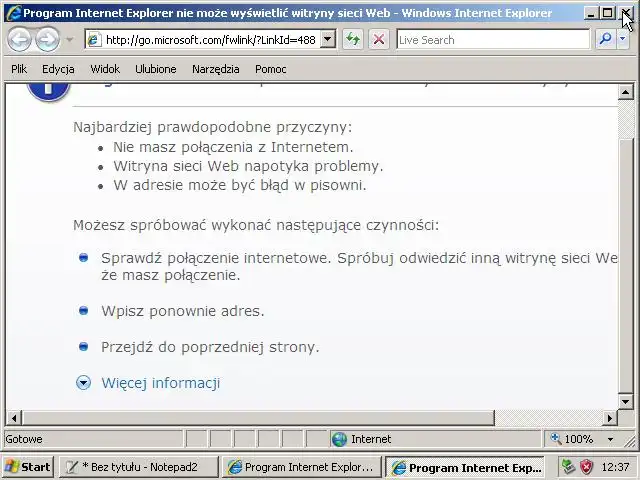Click the Internet zone globe icon
Viewport: 640px width, 480px height.
coord(339,439)
